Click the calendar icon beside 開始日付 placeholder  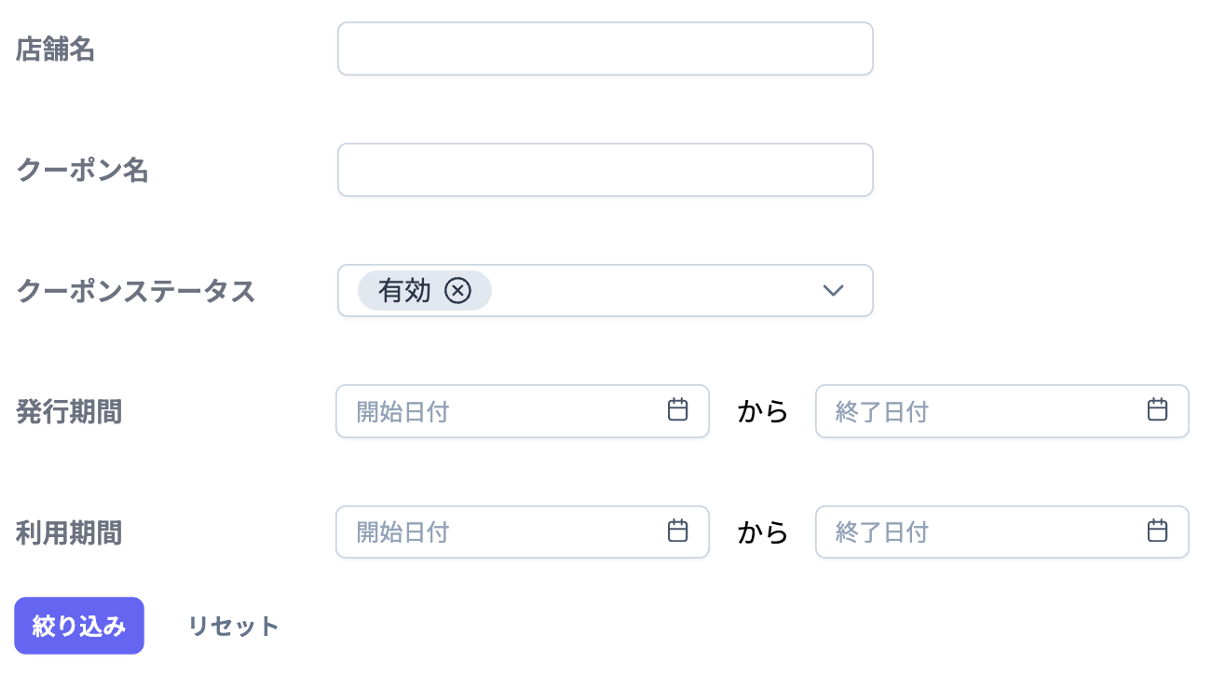click(x=679, y=410)
